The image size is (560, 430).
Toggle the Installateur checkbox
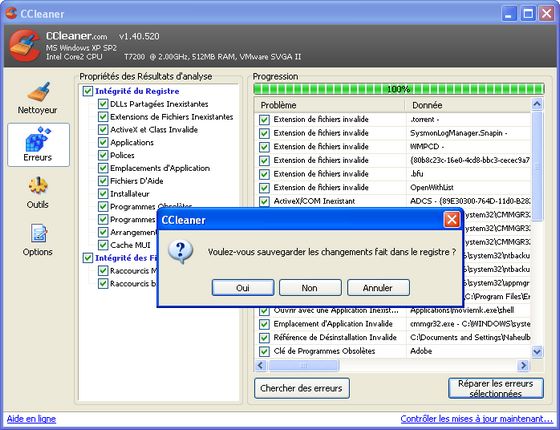tap(103, 194)
